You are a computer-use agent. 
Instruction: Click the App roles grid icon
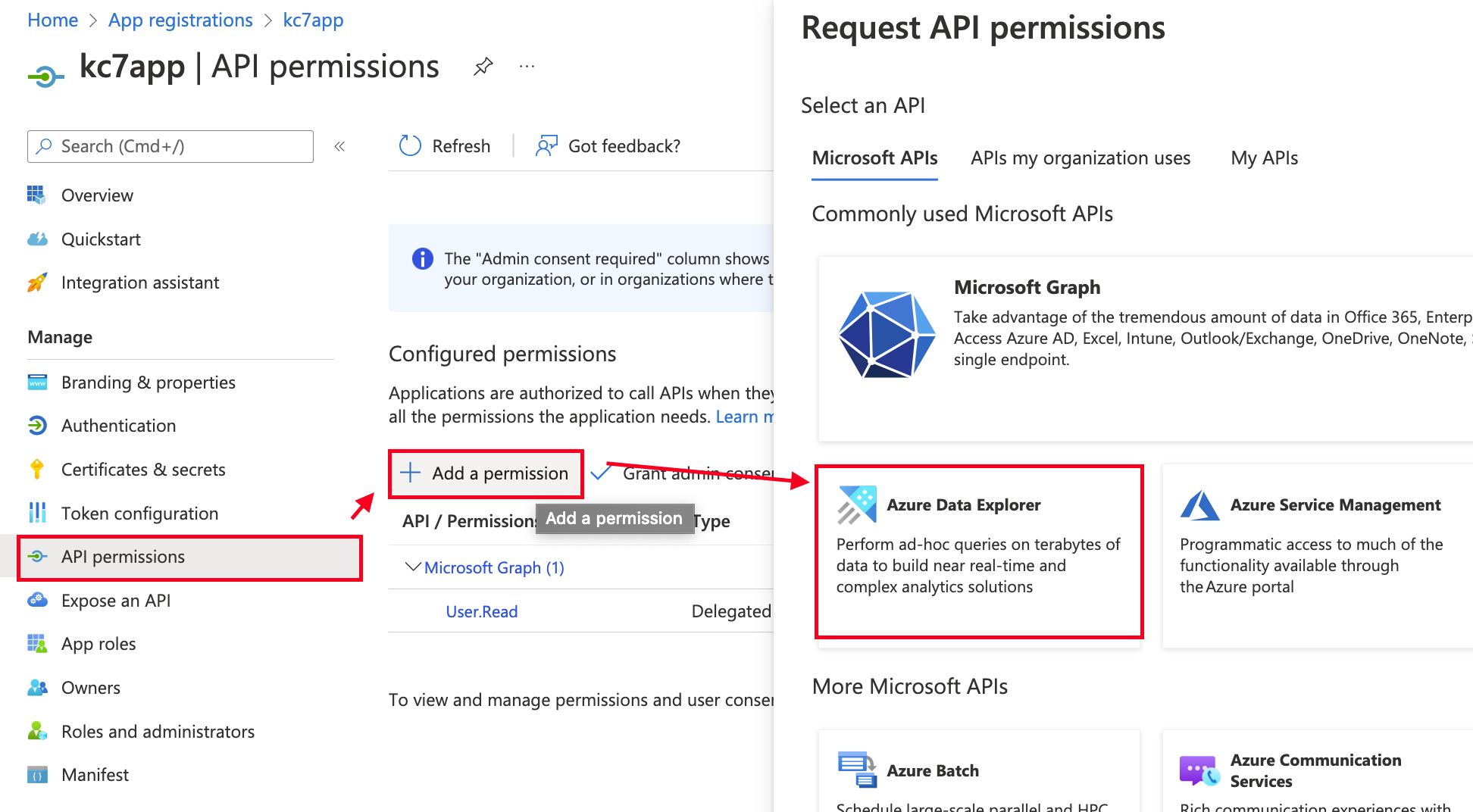(x=37, y=643)
